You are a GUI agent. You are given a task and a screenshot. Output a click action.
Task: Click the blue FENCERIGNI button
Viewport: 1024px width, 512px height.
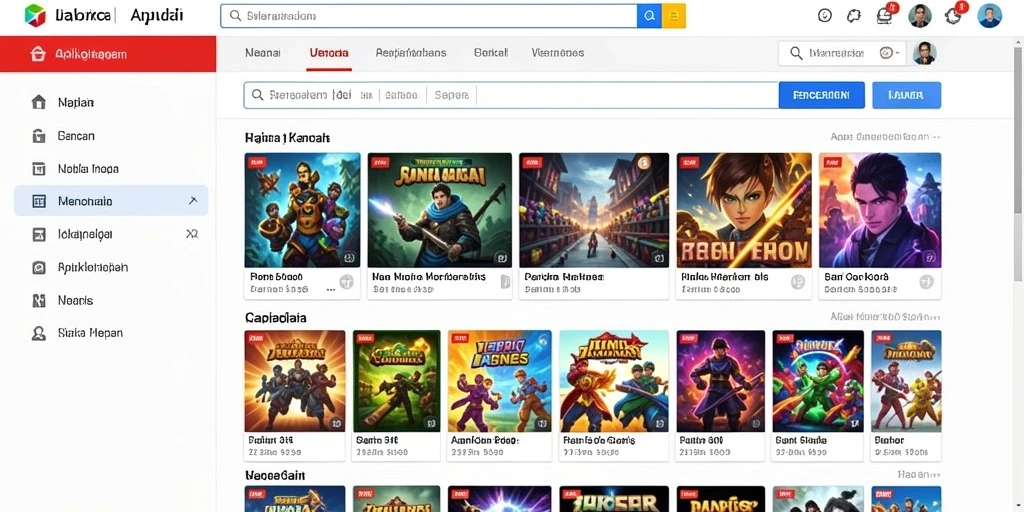[x=822, y=95]
